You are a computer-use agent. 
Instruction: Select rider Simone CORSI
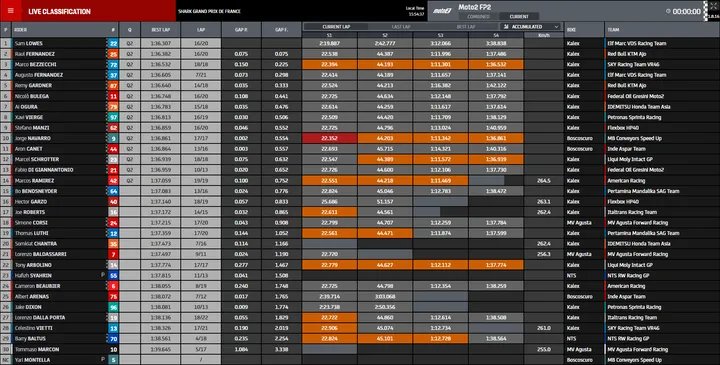coord(31,223)
